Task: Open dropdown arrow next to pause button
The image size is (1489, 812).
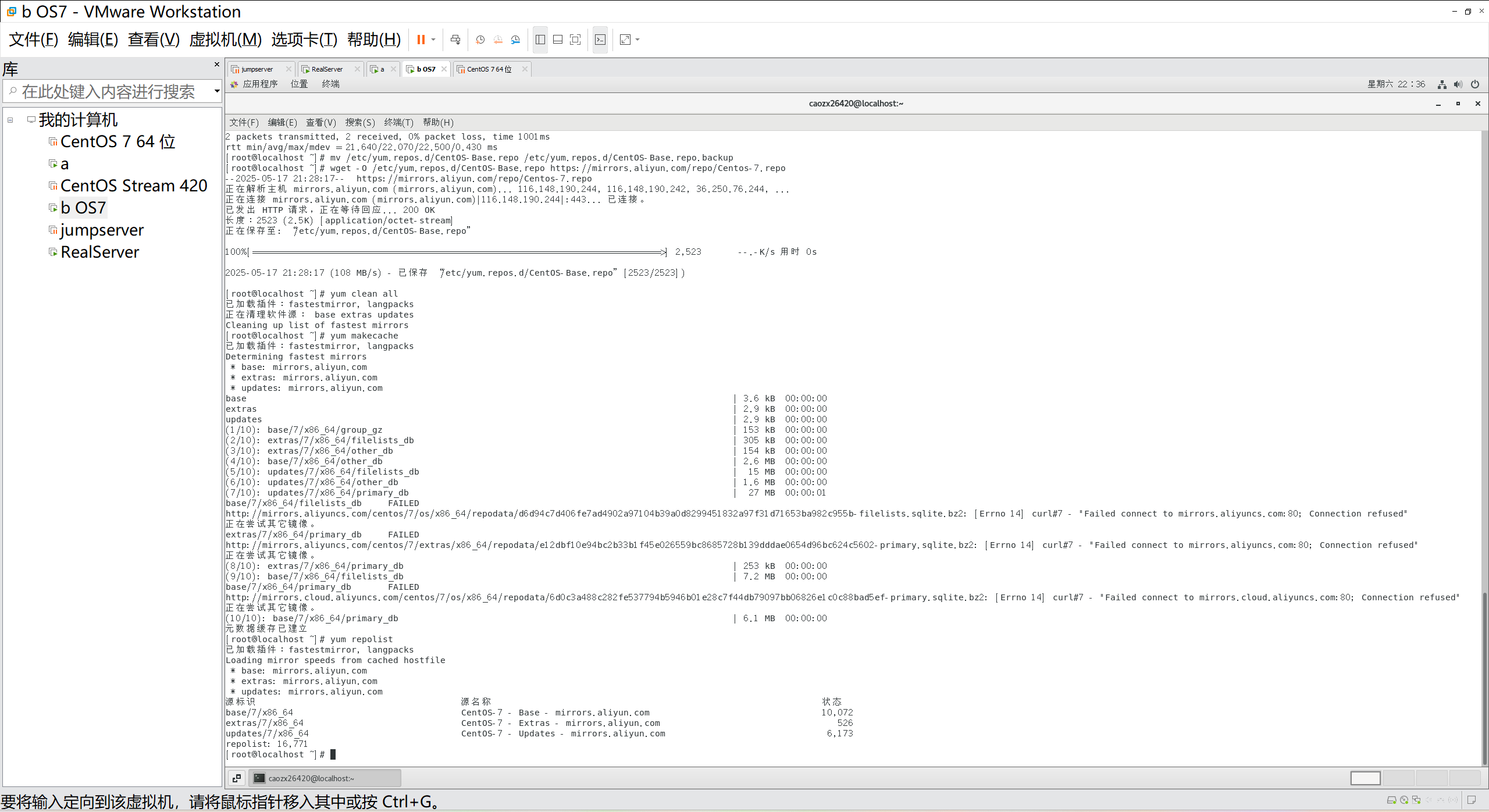Action: tap(433, 40)
